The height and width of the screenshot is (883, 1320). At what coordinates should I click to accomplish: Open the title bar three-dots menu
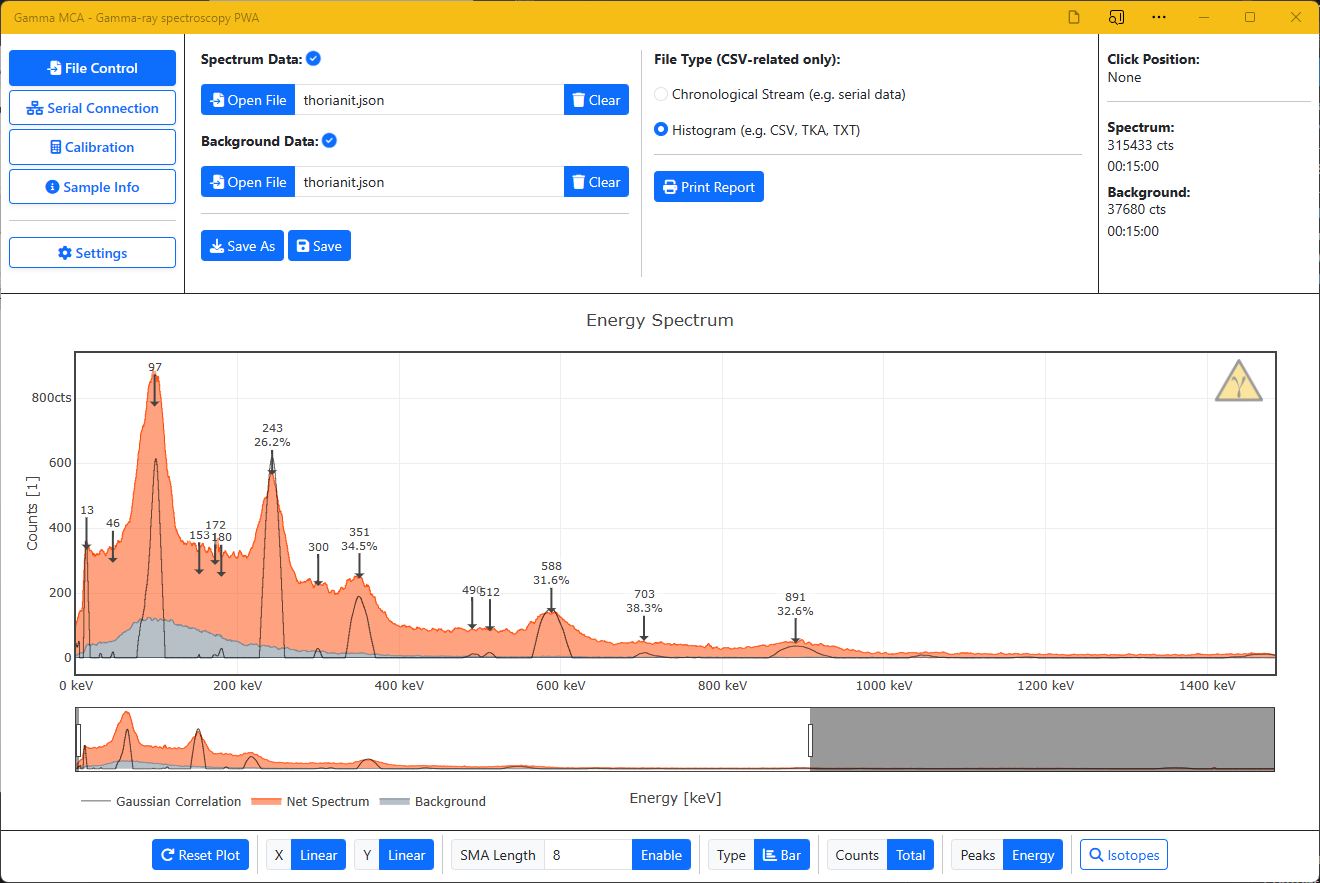point(1158,17)
